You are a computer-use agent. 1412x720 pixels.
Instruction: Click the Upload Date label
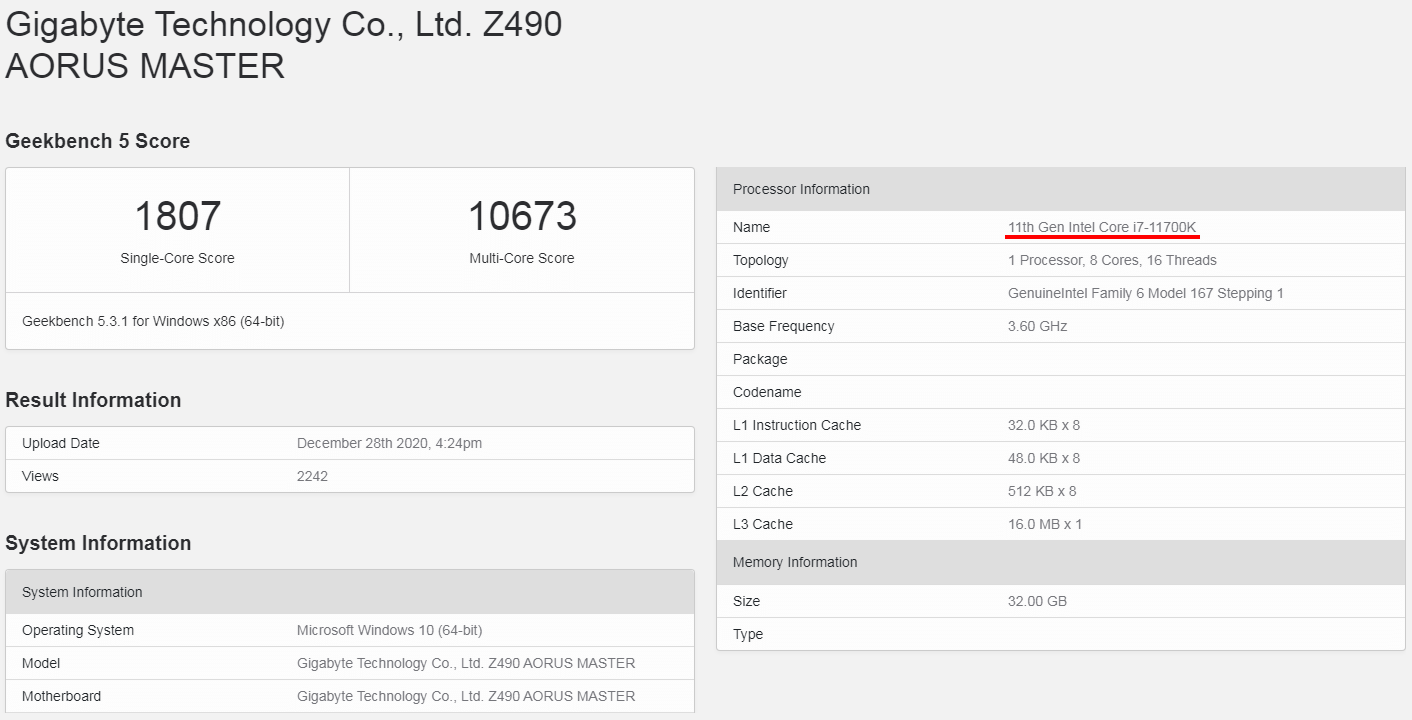[x=61, y=443]
